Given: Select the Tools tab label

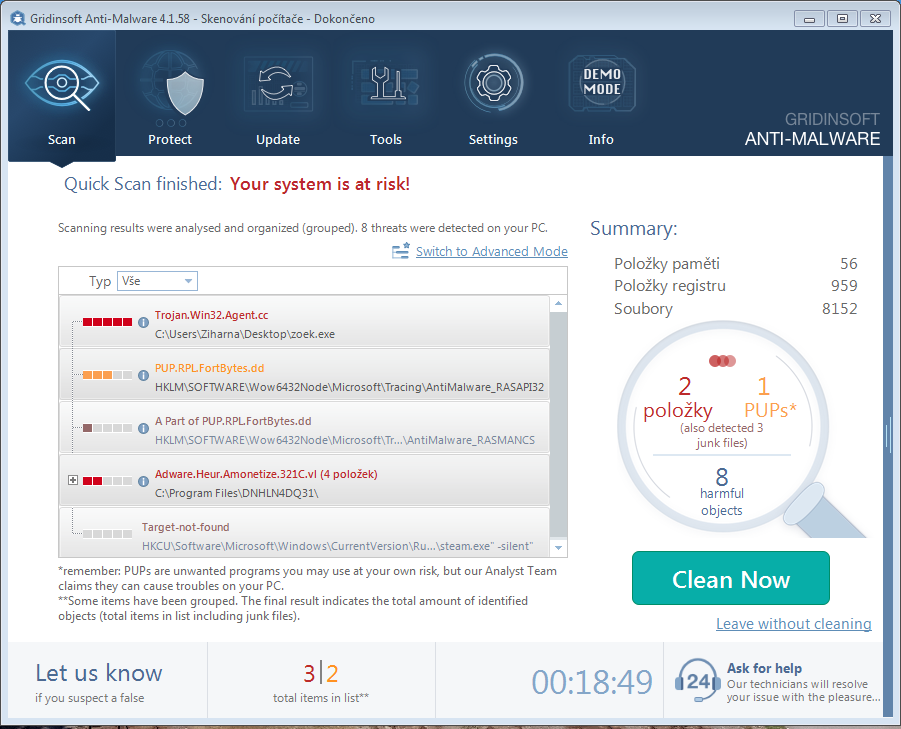Looking at the screenshot, I should 386,140.
